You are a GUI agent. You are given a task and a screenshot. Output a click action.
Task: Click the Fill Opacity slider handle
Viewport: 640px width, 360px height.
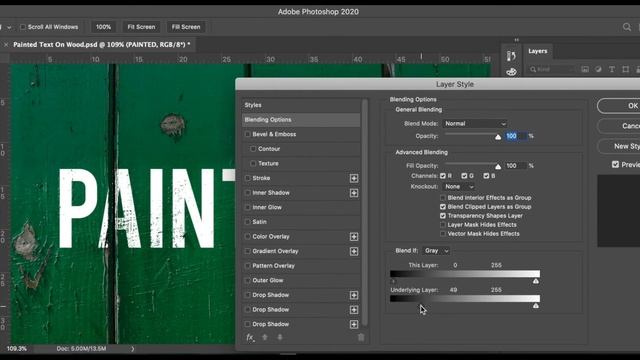point(498,167)
